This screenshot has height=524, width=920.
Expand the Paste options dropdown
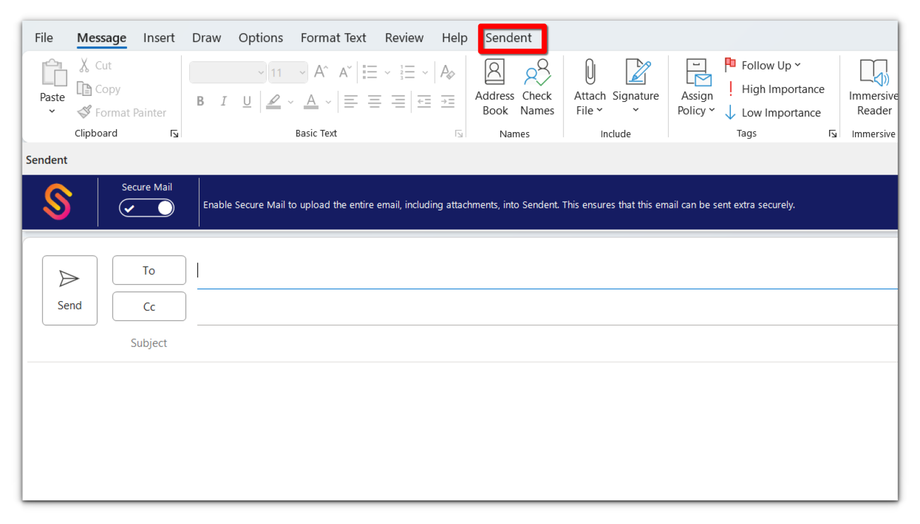pos(52,111)
